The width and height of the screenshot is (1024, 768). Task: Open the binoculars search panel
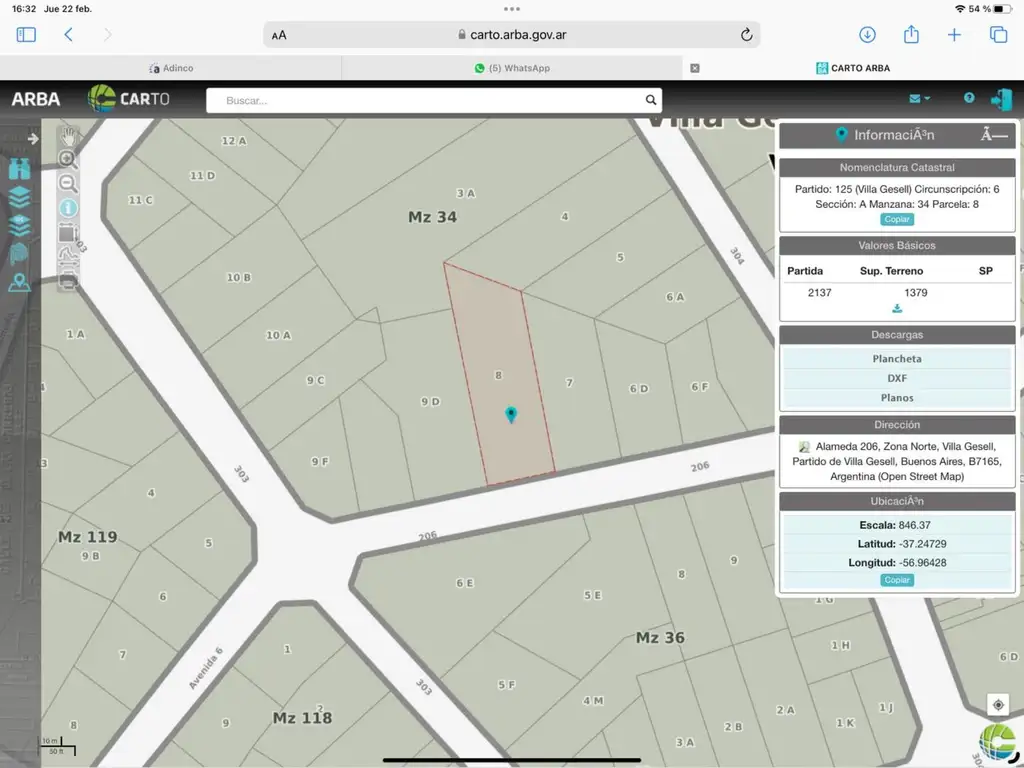(x=19, y=168)
